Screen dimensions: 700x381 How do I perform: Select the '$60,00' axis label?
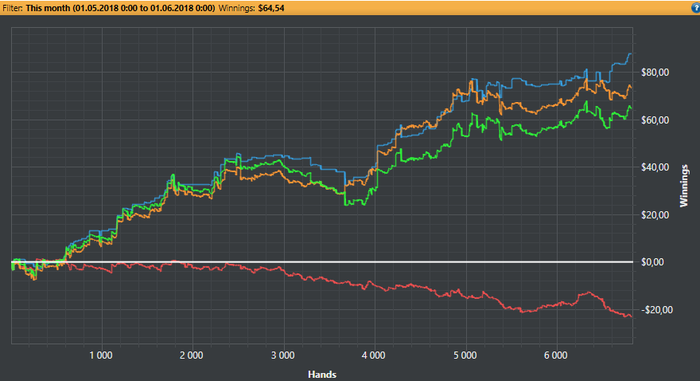pos(655,120)
